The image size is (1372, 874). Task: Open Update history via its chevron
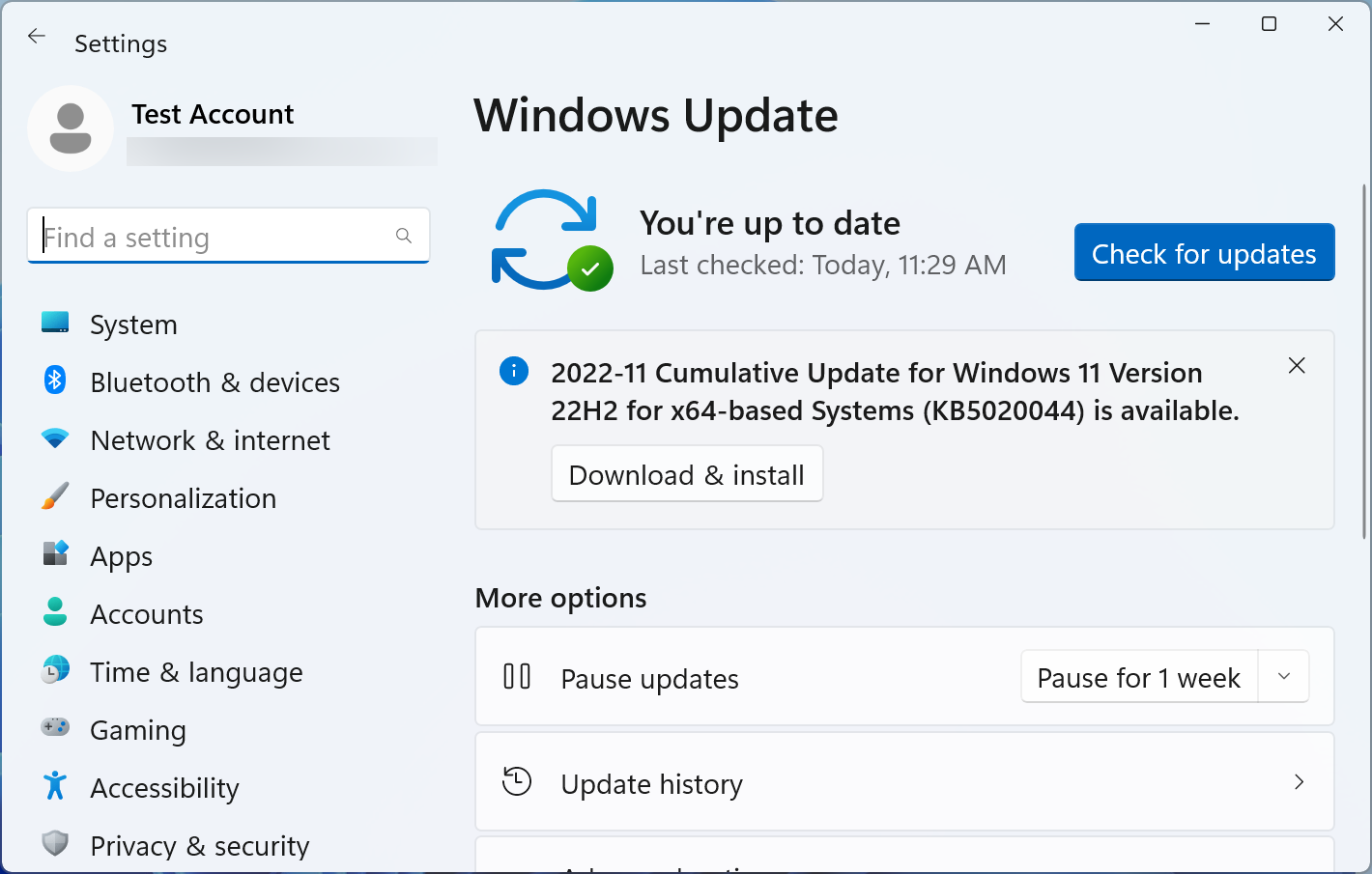pyautogui.click(x=1300, y=781)
